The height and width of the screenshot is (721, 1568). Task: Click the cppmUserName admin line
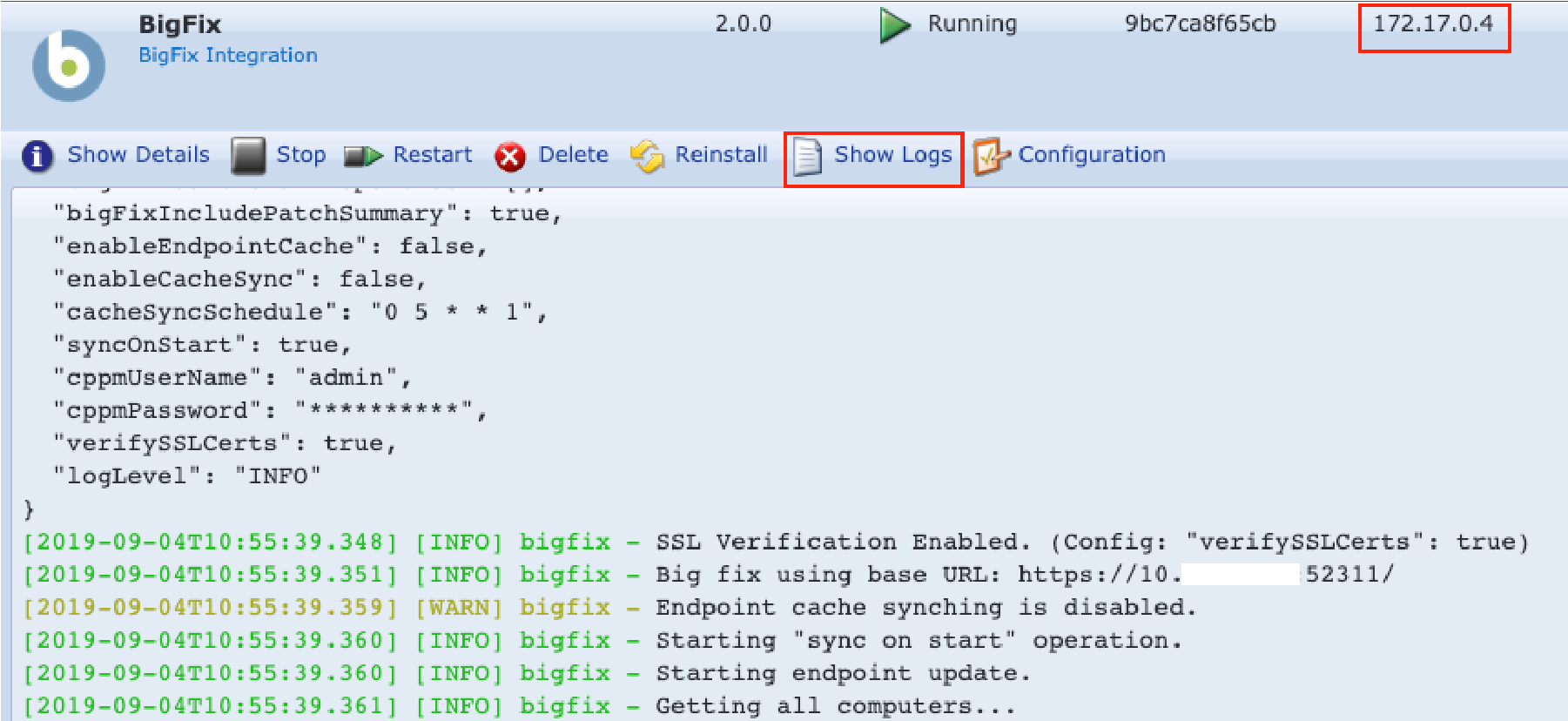coord(232,379)
